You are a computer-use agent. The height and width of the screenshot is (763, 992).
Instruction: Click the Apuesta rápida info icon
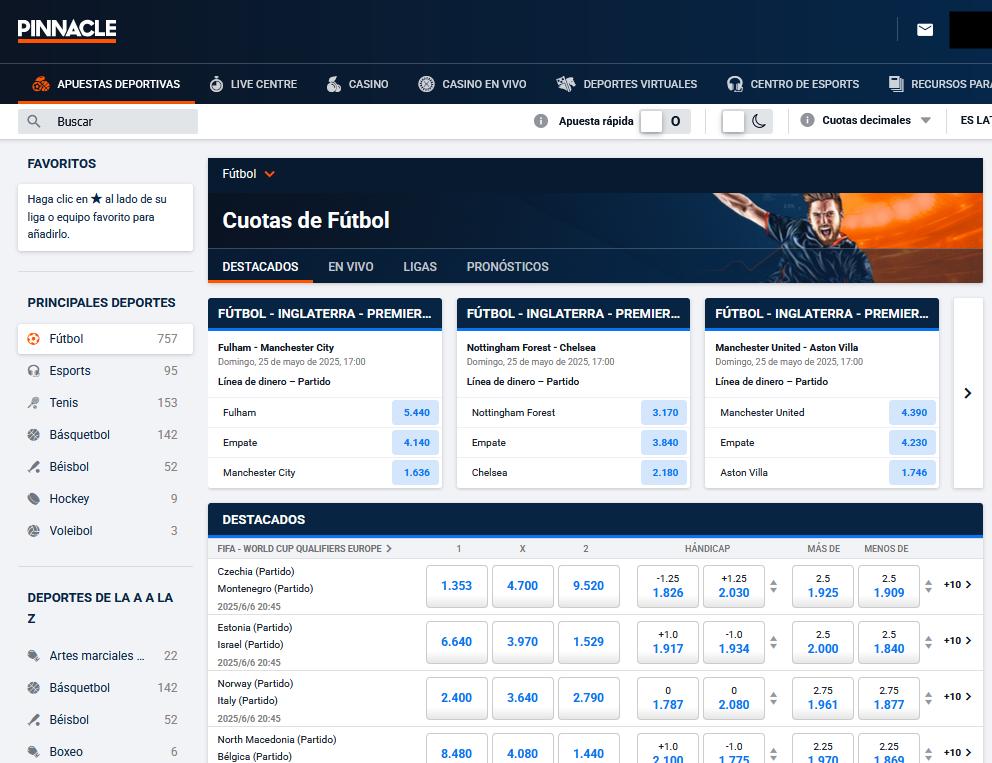(x=541, y=121)
